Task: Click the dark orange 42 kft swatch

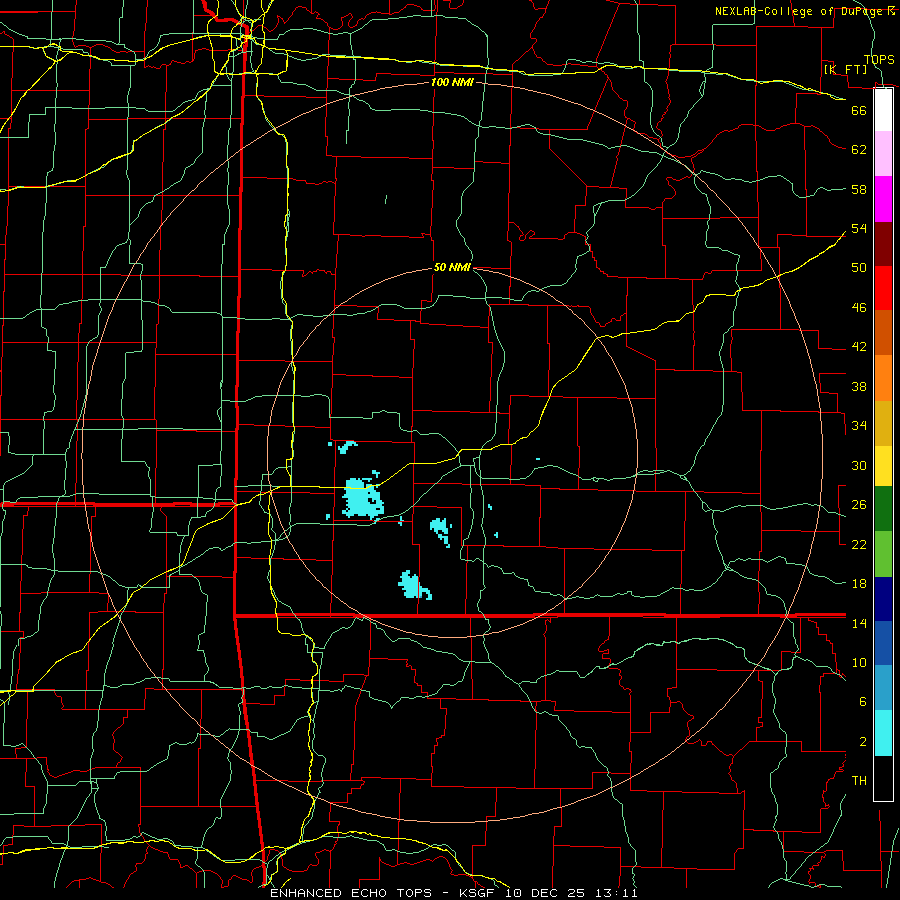Action: (x=883, y=333)
